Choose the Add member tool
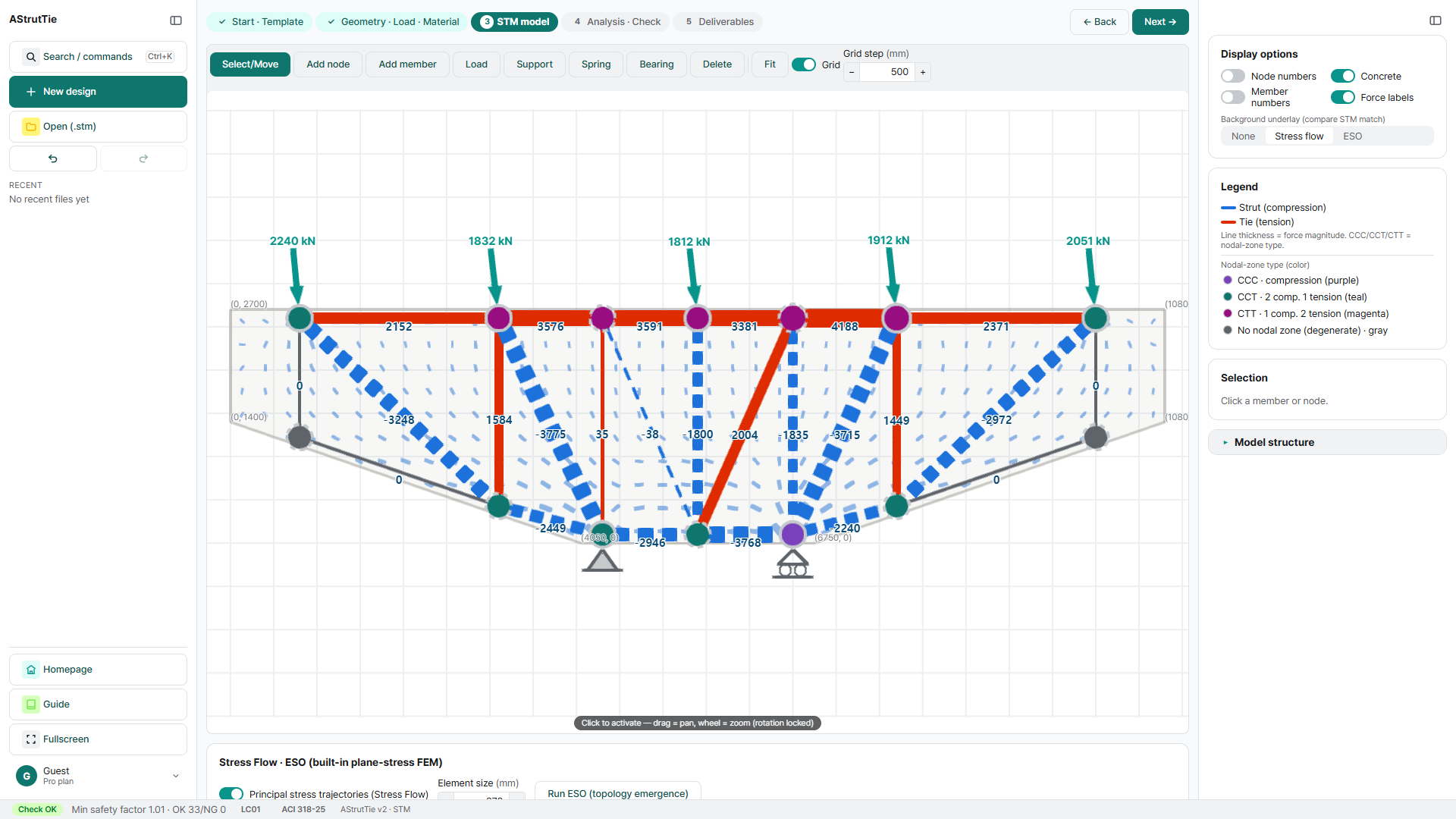The width and height of the screenshot is (1456, 819). coord(407,64)
